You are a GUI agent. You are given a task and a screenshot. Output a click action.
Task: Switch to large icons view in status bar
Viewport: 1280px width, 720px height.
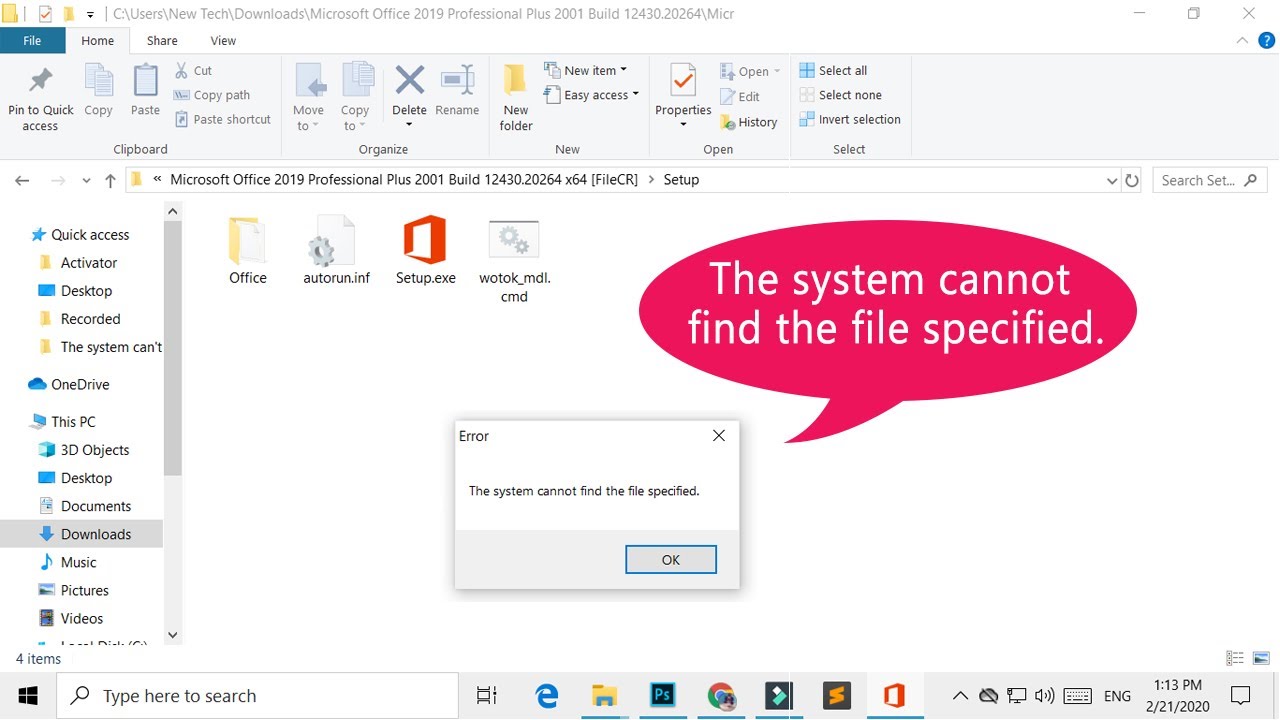1261,658
